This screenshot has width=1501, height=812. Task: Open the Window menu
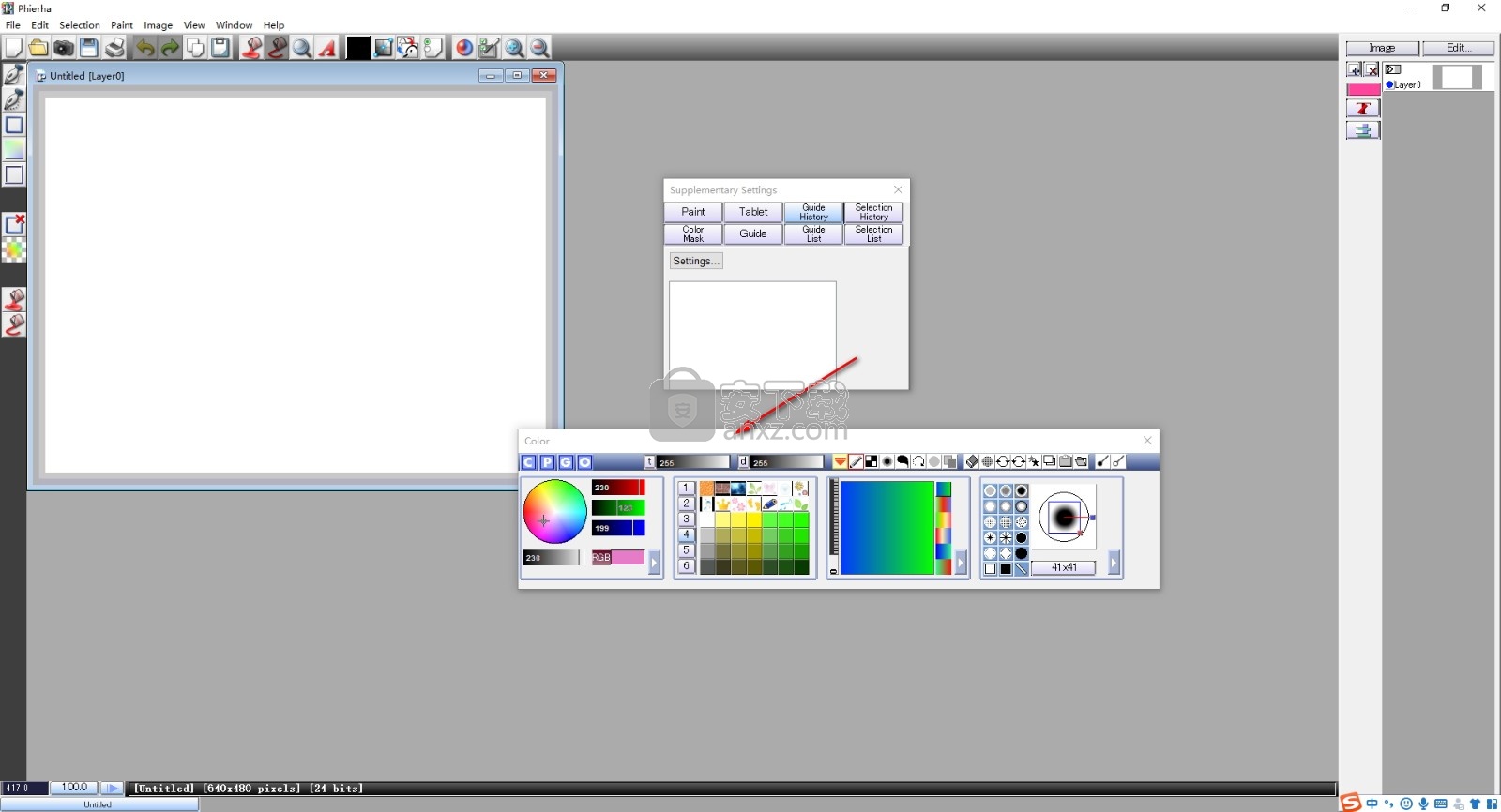[234, 25]
